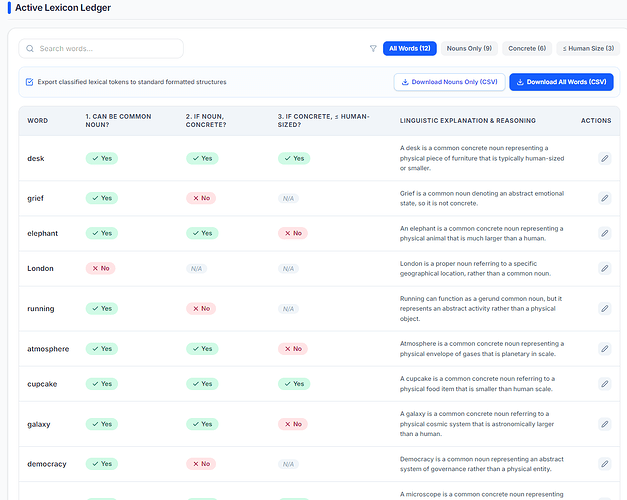Click the grief concrete No badge

[x=201, y=198]
